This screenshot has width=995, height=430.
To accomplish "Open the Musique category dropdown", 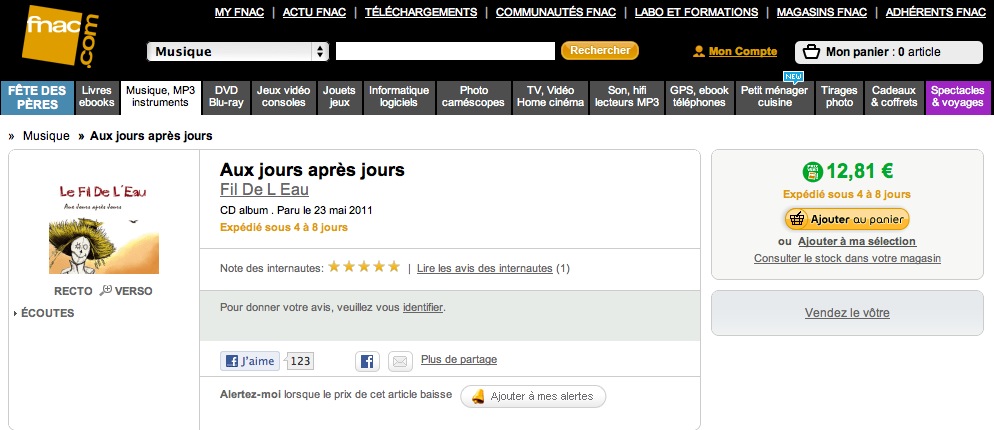I will point(237,52).
